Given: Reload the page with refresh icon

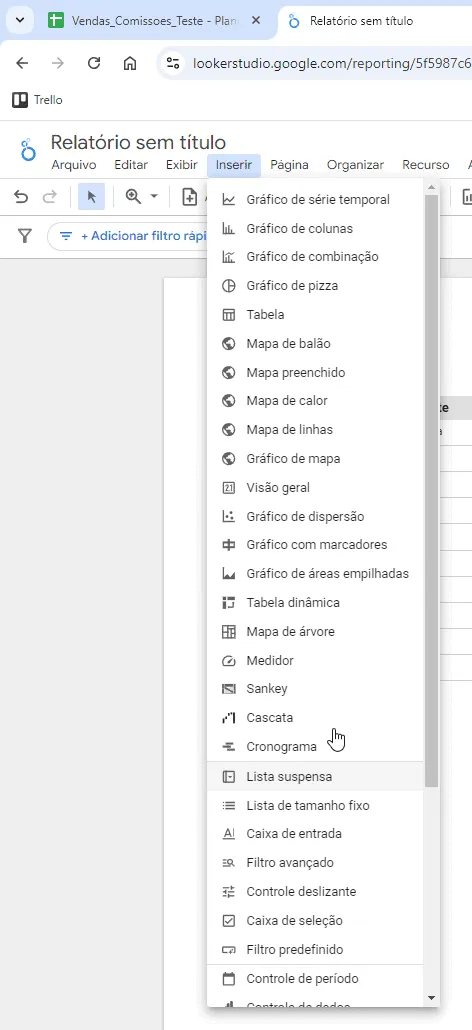Looking at the screenshot, I should [x=94, y=63].
